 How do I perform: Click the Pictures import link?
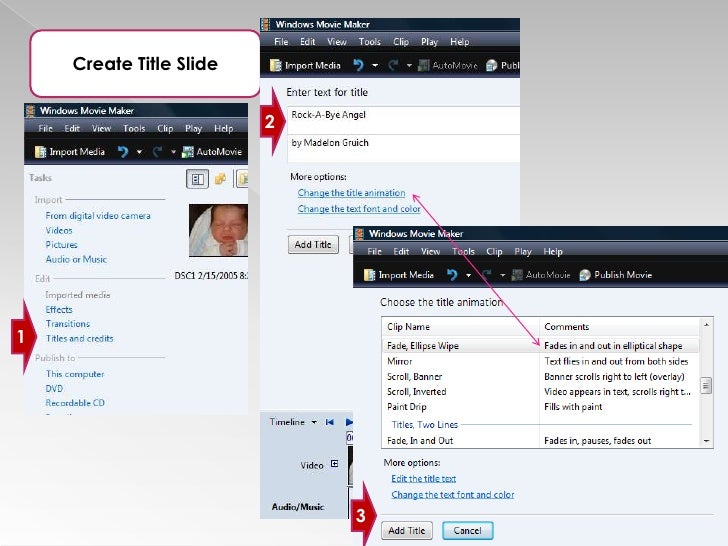[x=61, y=245]
